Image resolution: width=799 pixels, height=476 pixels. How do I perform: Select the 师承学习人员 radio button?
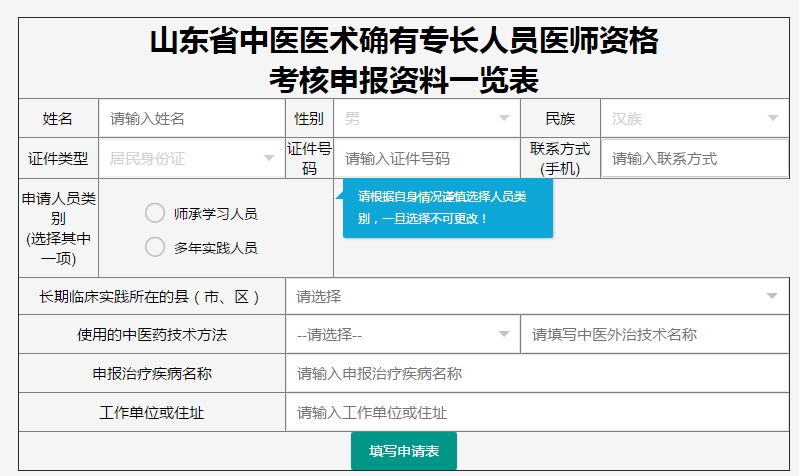155,213
